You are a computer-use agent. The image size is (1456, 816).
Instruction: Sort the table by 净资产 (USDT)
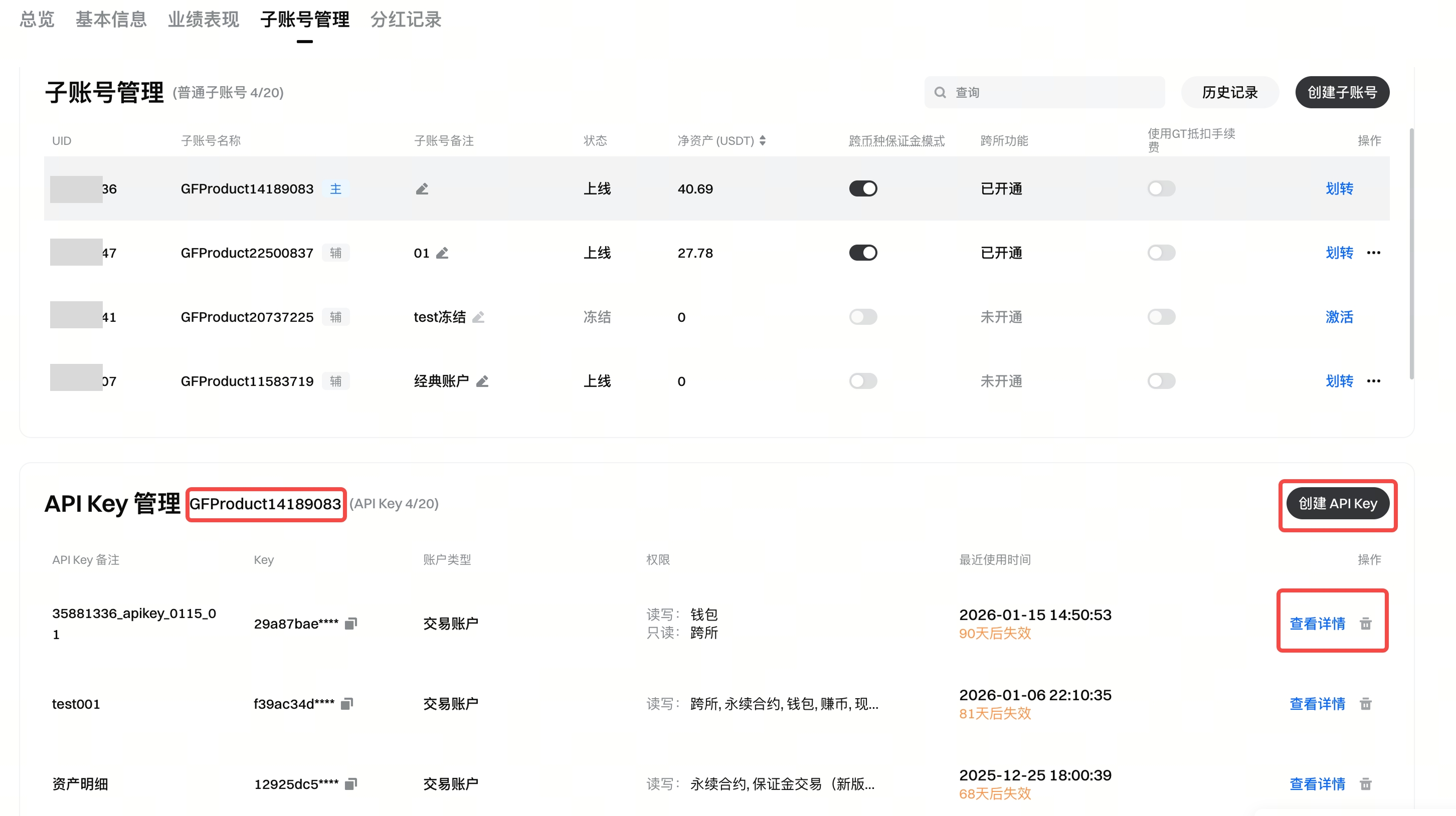[764, 141]
